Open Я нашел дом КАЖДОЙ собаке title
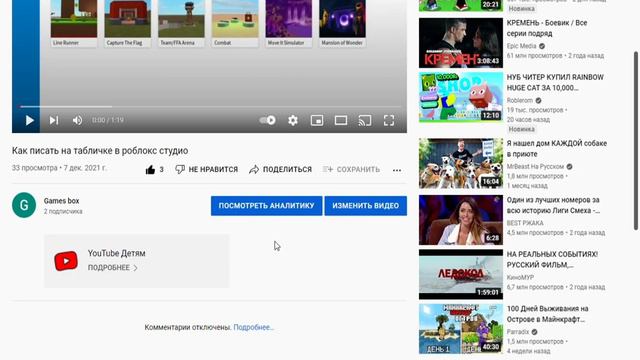The height and width of the screenshot is (360, 640). pos(557,149)
